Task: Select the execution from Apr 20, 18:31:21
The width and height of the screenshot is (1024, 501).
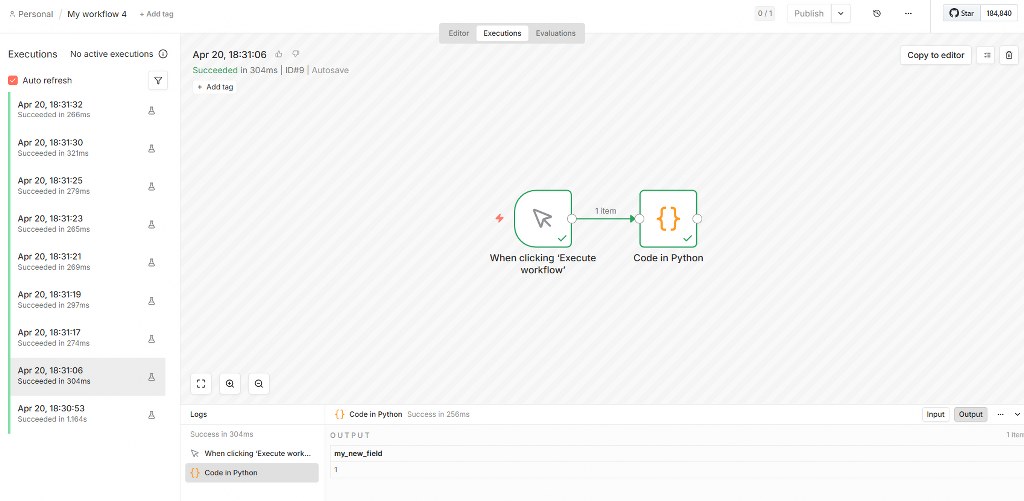Action: (x=87, y=262)
